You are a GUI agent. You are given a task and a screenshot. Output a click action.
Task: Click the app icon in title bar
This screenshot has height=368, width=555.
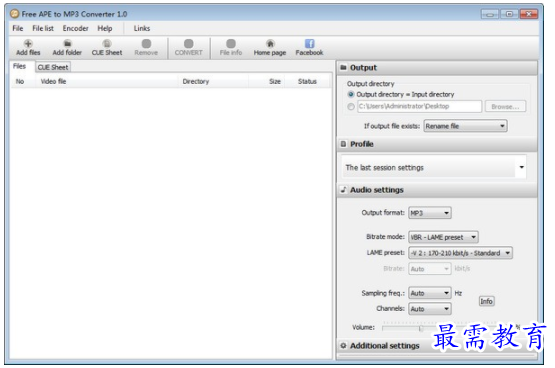[x=15, y=14]
